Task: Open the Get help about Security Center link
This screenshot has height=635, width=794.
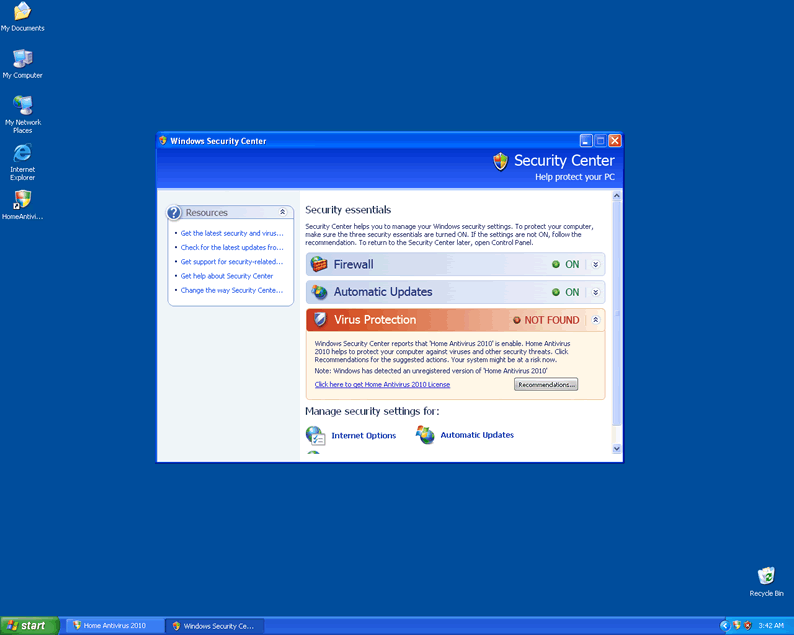Action: point(227,276)
